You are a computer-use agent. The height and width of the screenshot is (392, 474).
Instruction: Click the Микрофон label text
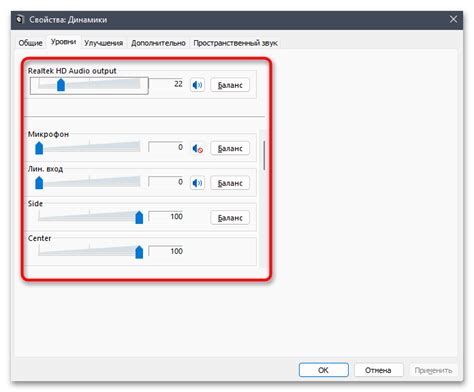point(48,134)
